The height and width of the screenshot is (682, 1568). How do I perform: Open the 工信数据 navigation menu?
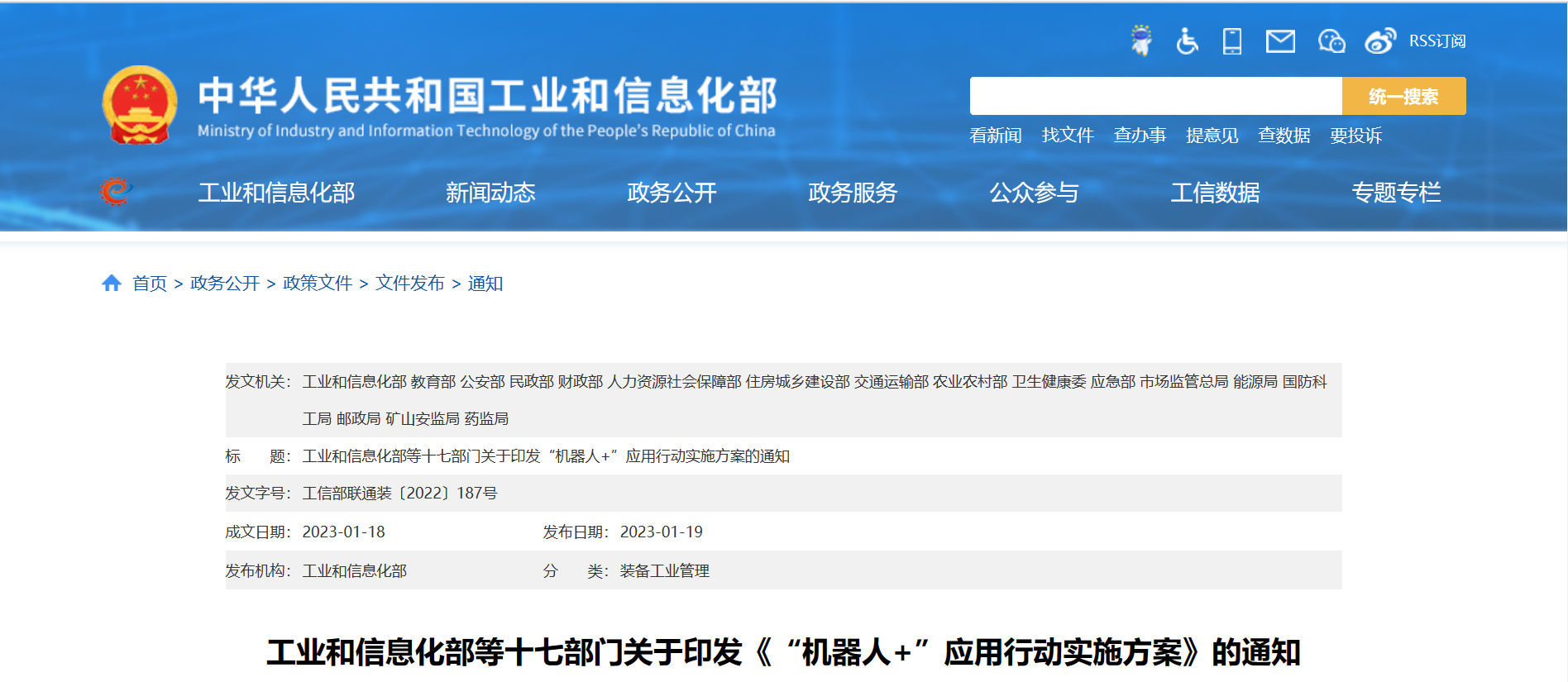click(1215, 193)
